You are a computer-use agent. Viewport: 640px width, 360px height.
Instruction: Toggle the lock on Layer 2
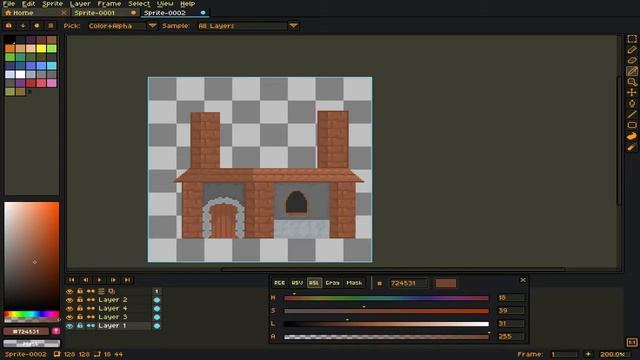pyautogui.click(x=80, y=300)
